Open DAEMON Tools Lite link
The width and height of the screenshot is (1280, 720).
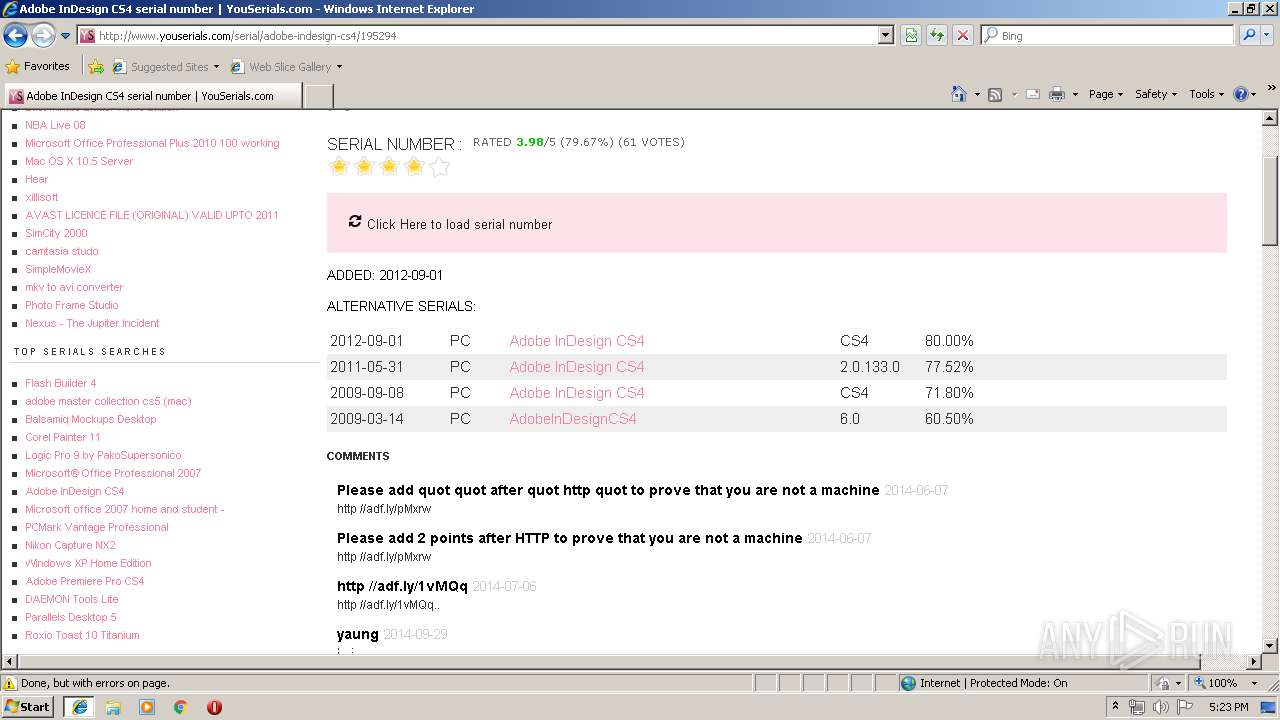72,599
